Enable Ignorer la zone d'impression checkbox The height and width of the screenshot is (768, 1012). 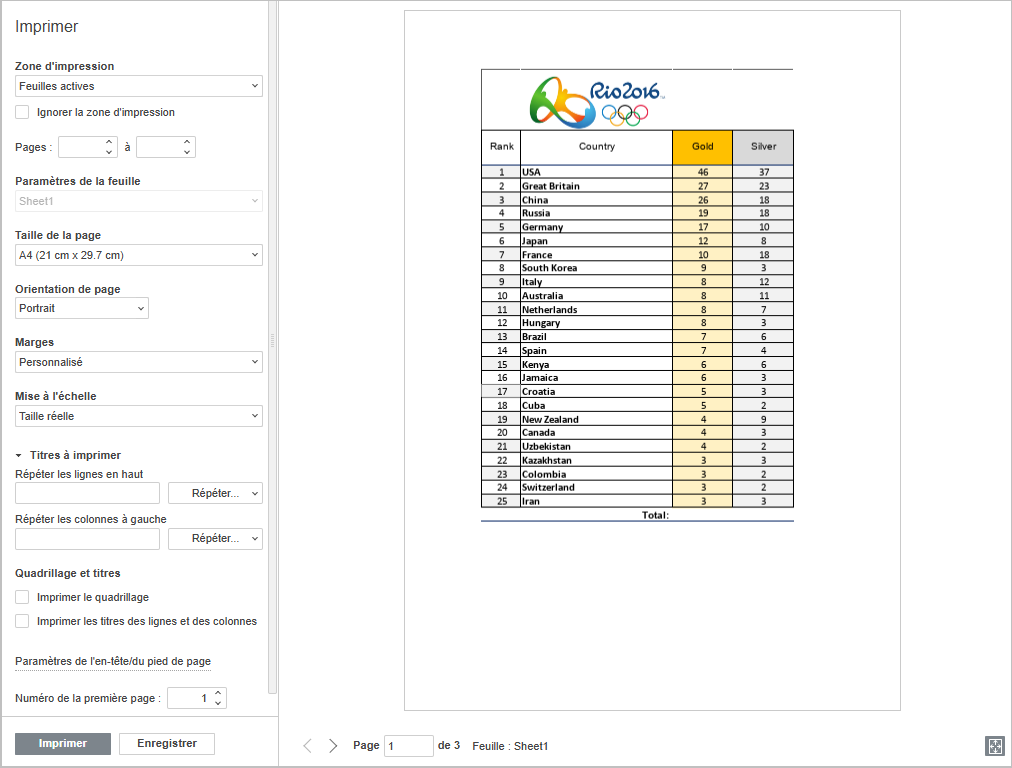pyautogui.click(x=22, y=112)
